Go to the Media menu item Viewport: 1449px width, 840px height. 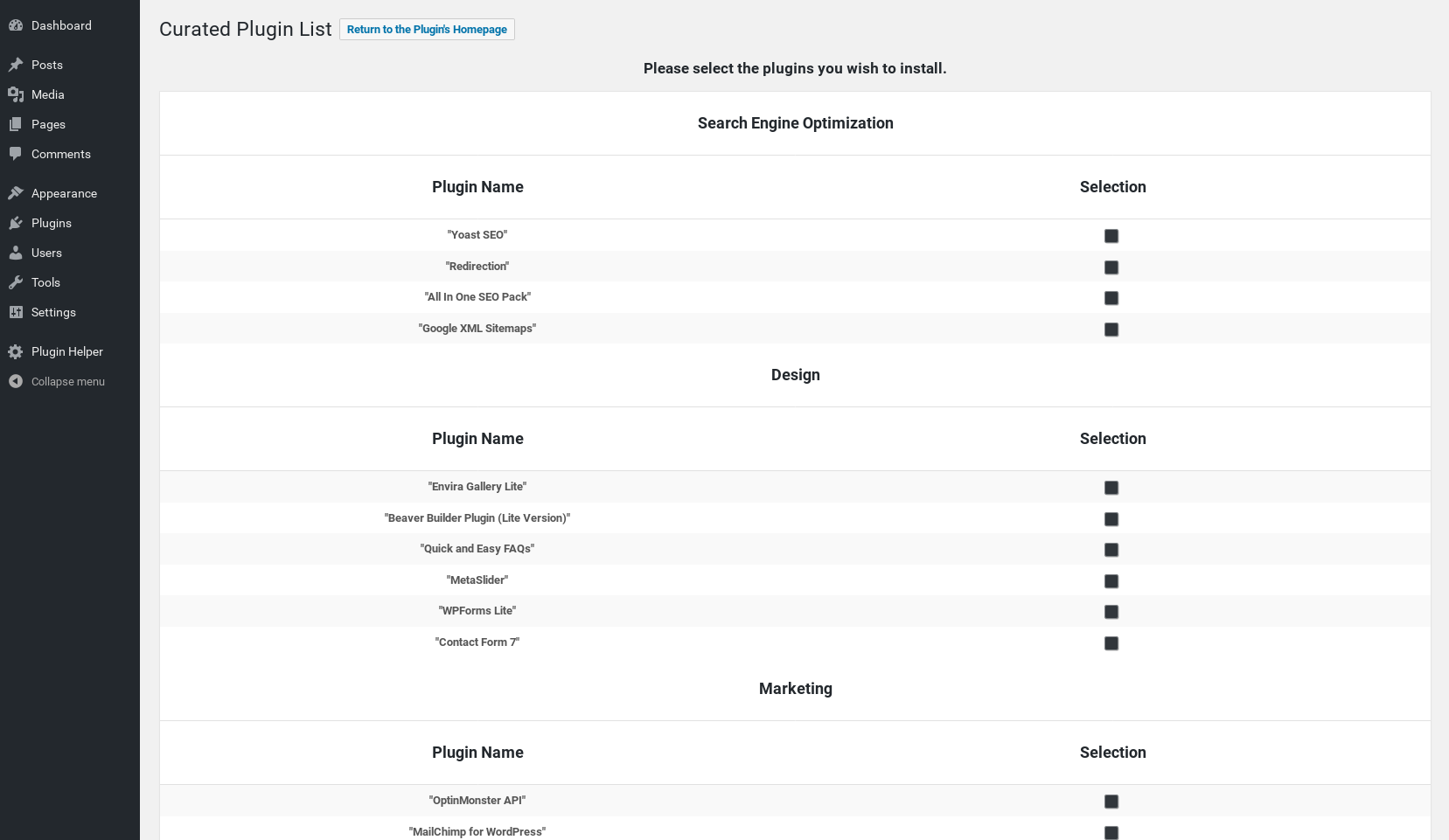pyautogui.click(x=70, y=94)
